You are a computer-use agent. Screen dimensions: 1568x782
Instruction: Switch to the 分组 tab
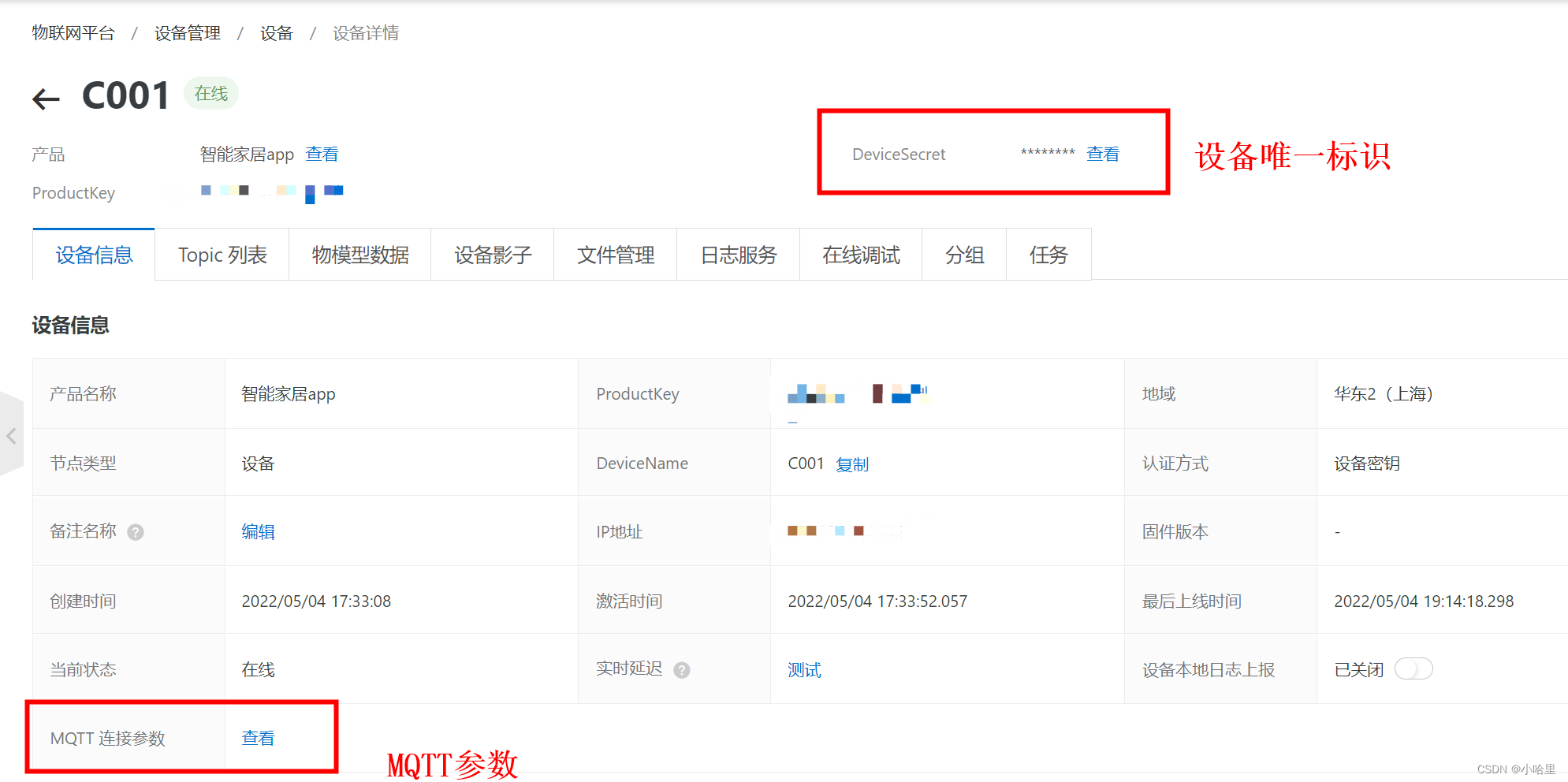(963, 255)
